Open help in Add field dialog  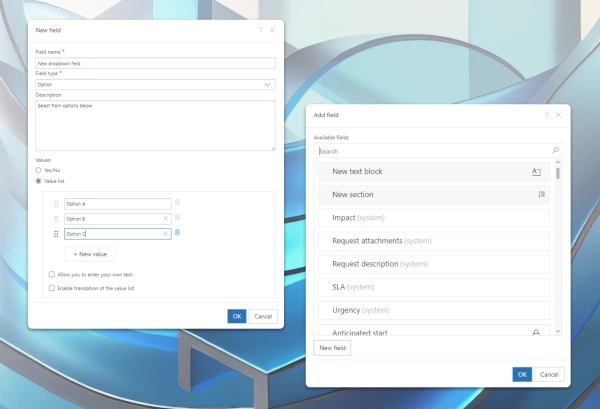[547, 115]
